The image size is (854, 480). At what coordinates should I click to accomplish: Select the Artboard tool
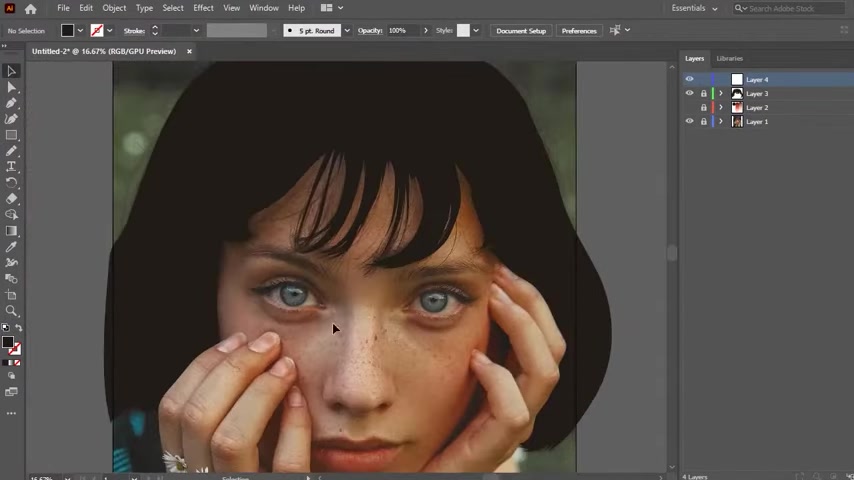coord(11,295)
